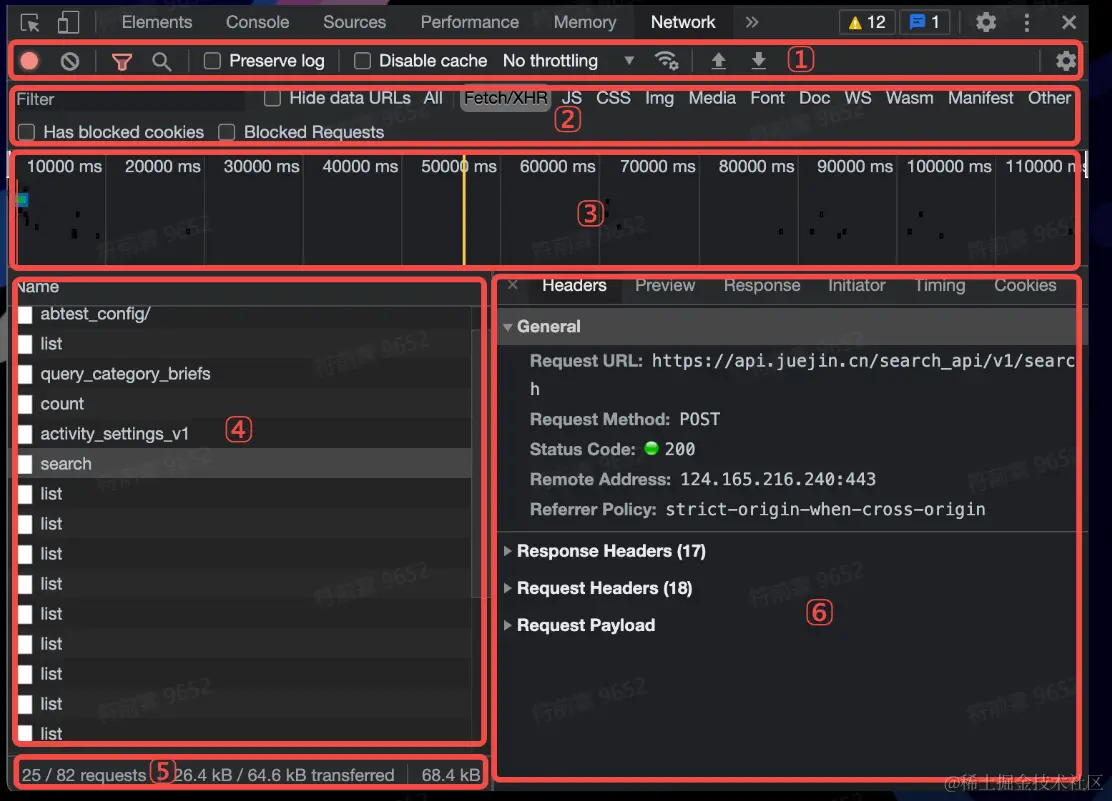Image resolution: width=1112 pixels, height=801 pixels.
Task: Switch to the Console tab
Action: (257, 23)
